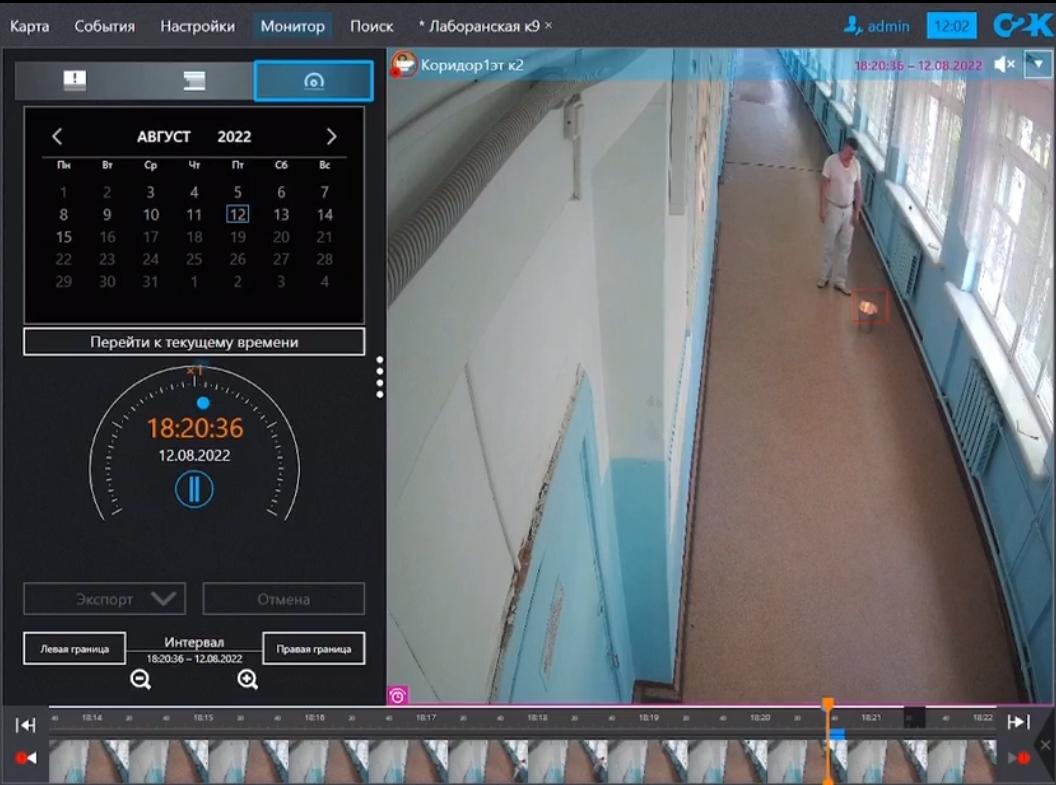The width and height of the screenshot is (1056, 785).
Task: Open the camera window dropdown arrow
Action: click(x=1038, y=64)
